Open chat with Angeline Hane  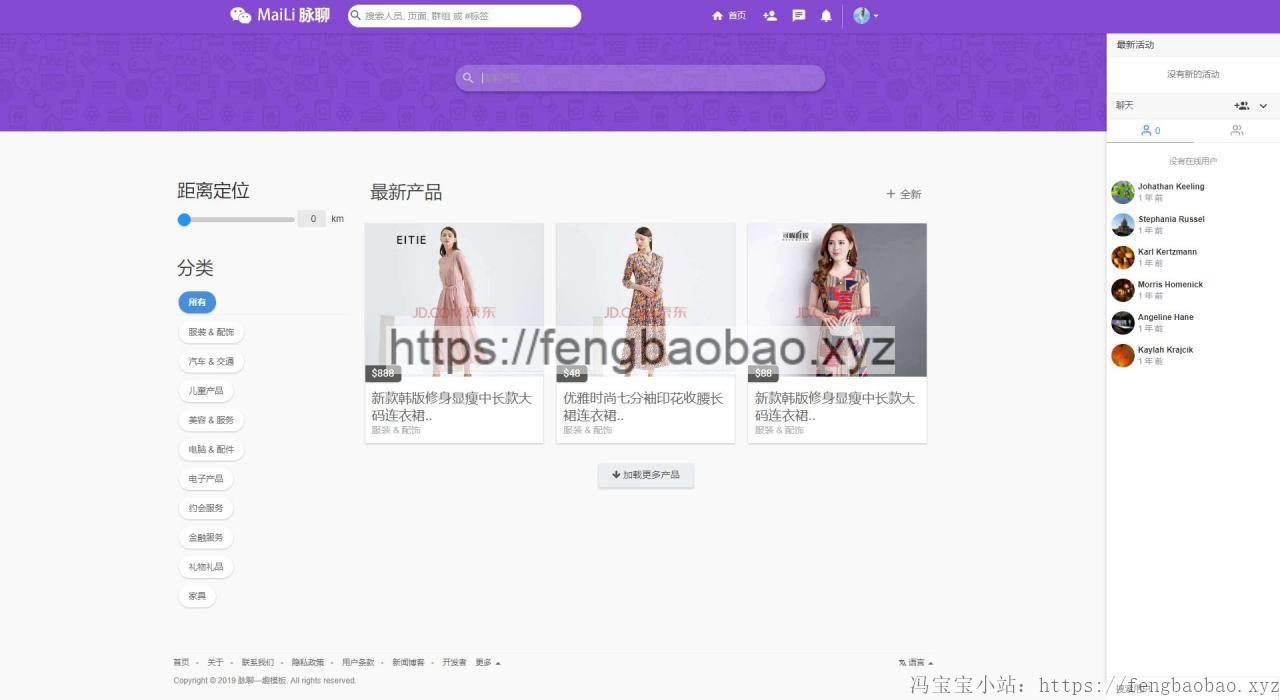point(1193,323)
